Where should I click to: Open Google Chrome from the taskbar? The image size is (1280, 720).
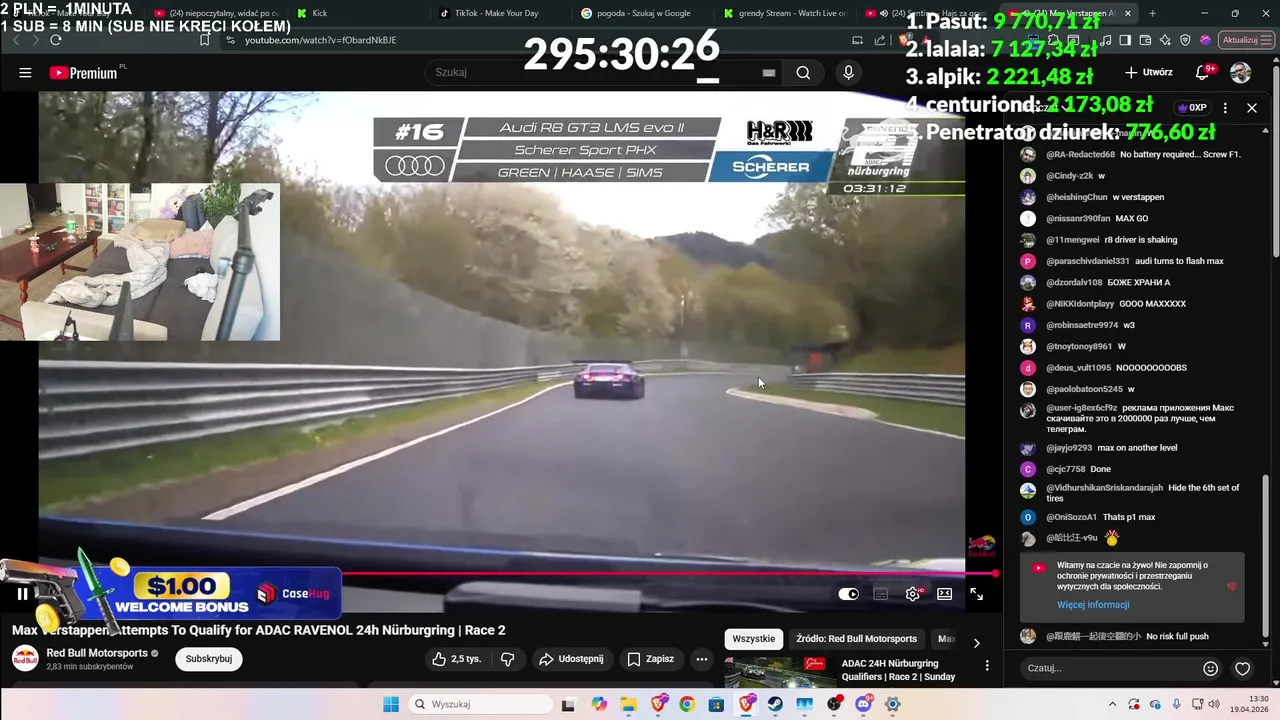(687, 704)
